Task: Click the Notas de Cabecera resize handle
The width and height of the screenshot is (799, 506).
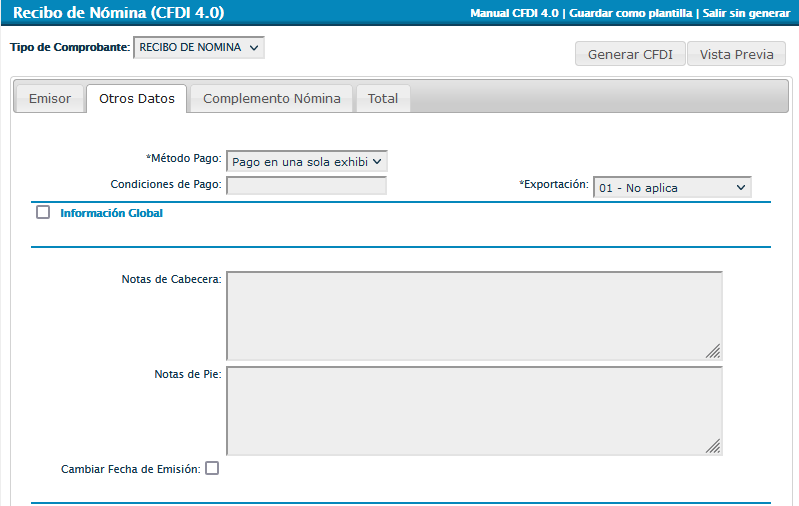Action: (713, 351)
